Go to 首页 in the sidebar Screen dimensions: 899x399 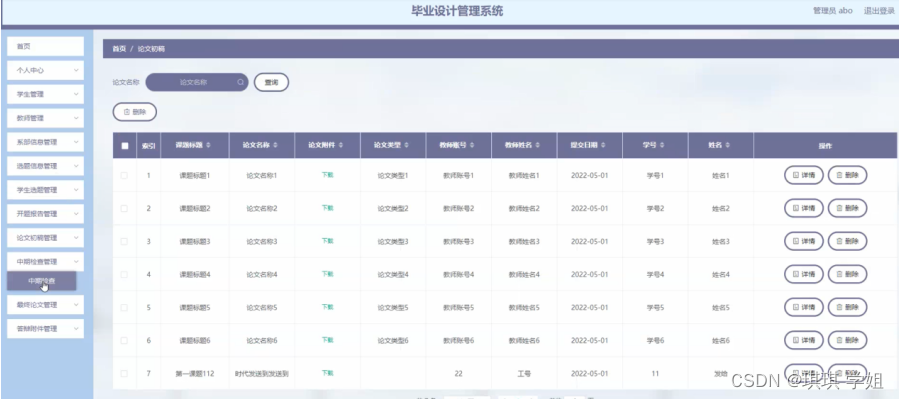(45, 46)
